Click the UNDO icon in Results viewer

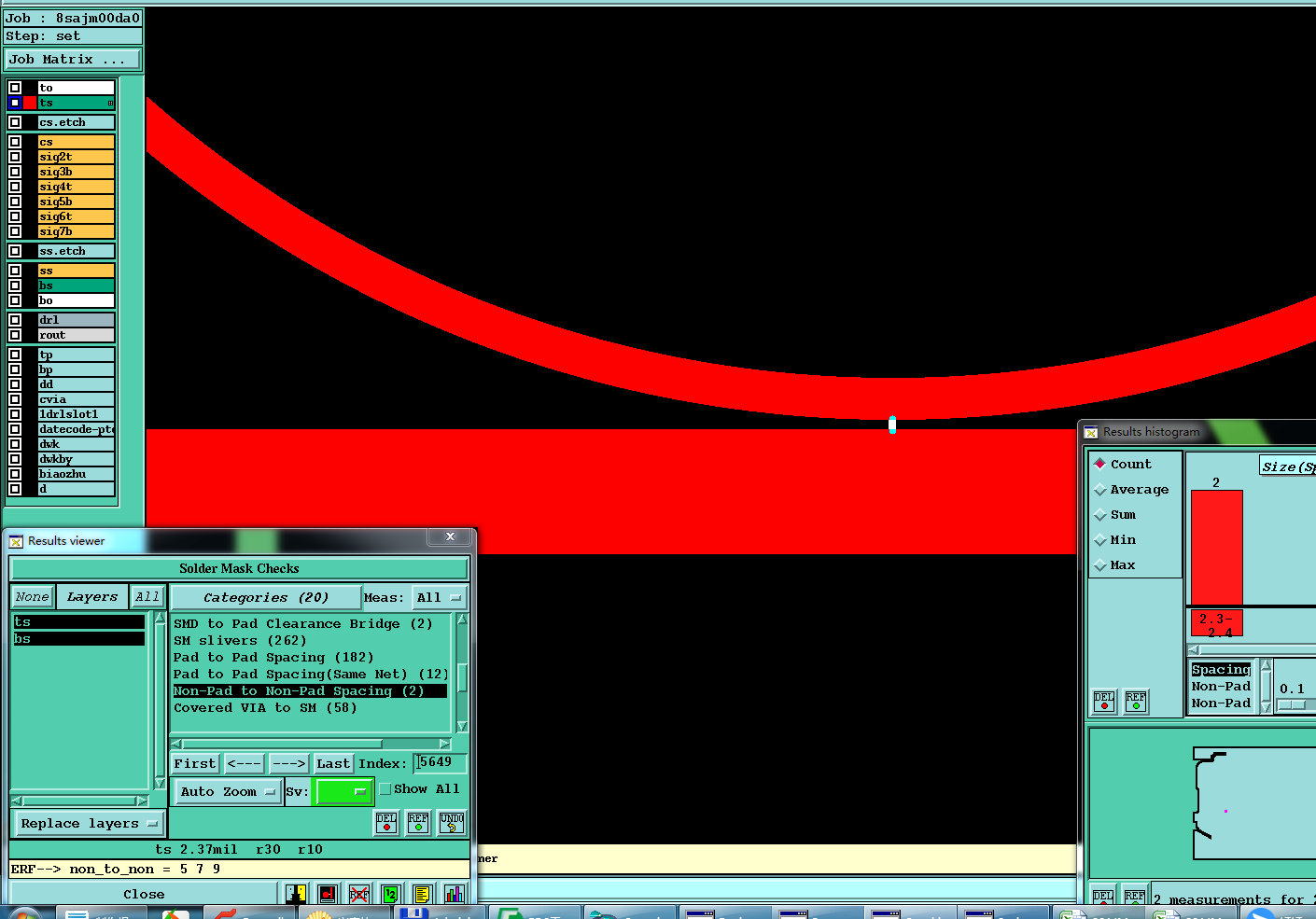pyautogui.click(x=452, y=822)
